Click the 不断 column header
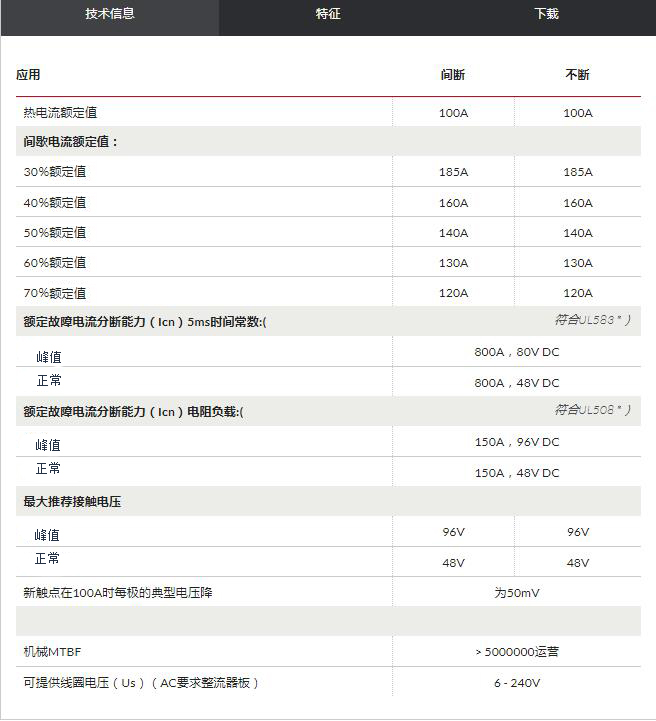The height and width of the screenshot is (721, 656). 577,75
